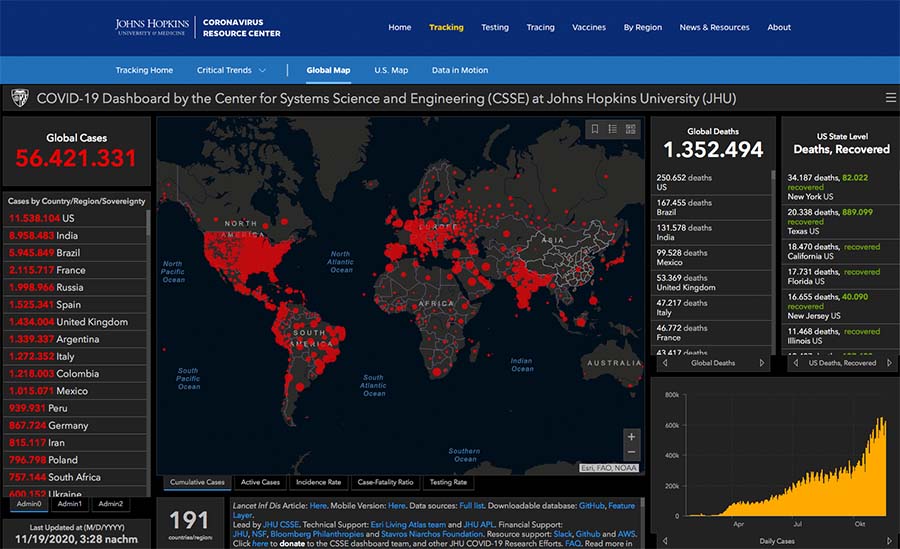Expand the Critical Trends dropdown
The width and height of the screenshot is (900, 549).
point(231,70)
